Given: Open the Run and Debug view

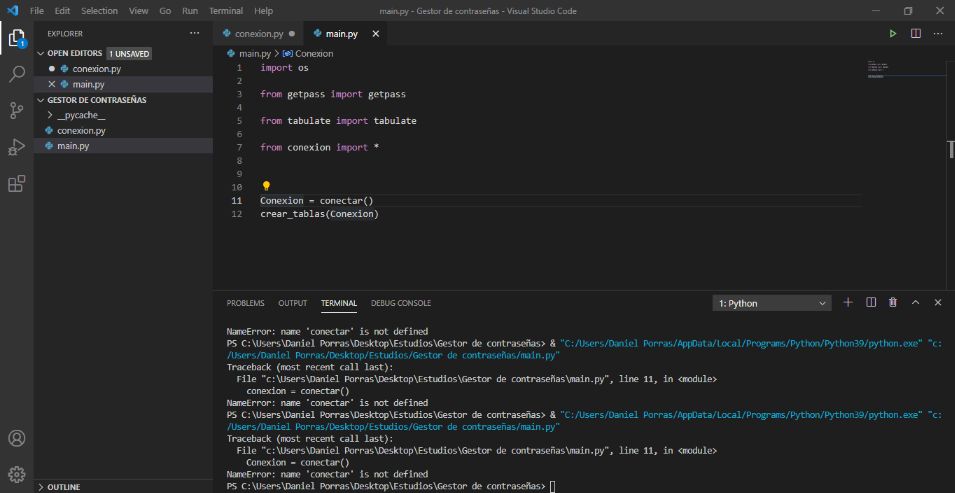Looking at the screenshot, I should pos(17,147).
